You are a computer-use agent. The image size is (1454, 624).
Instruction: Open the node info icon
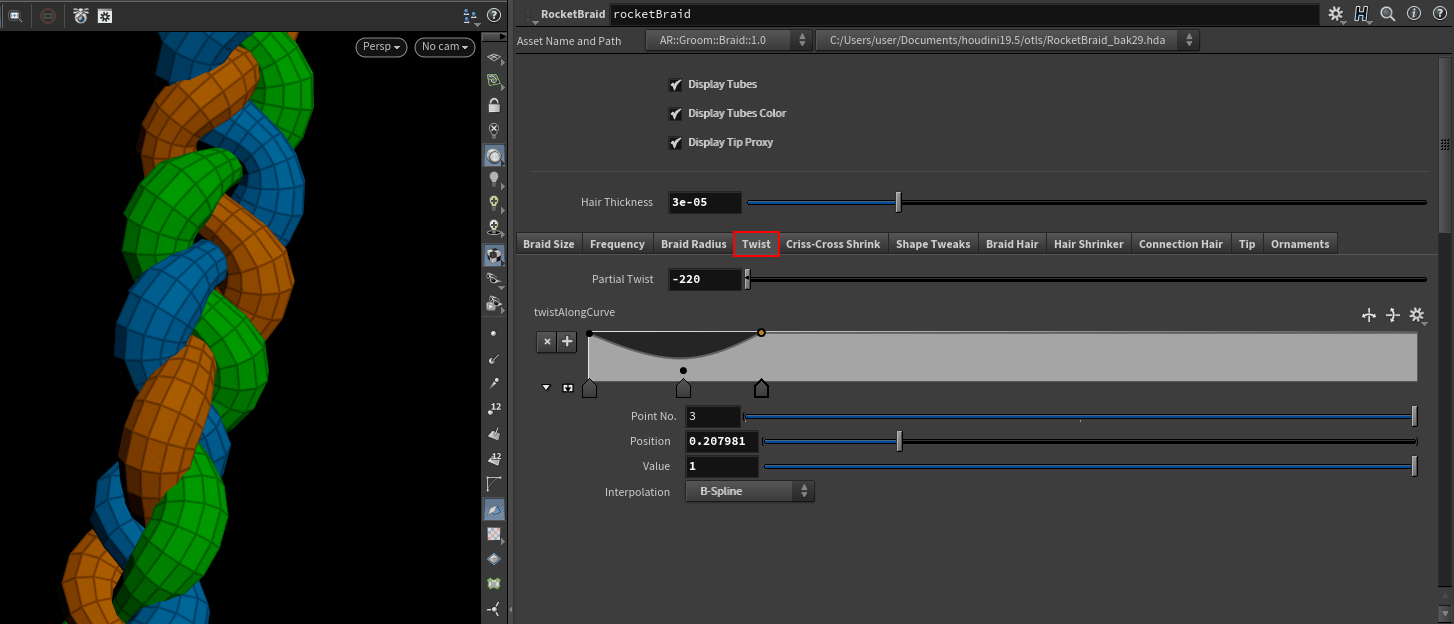coord(1414,14)
